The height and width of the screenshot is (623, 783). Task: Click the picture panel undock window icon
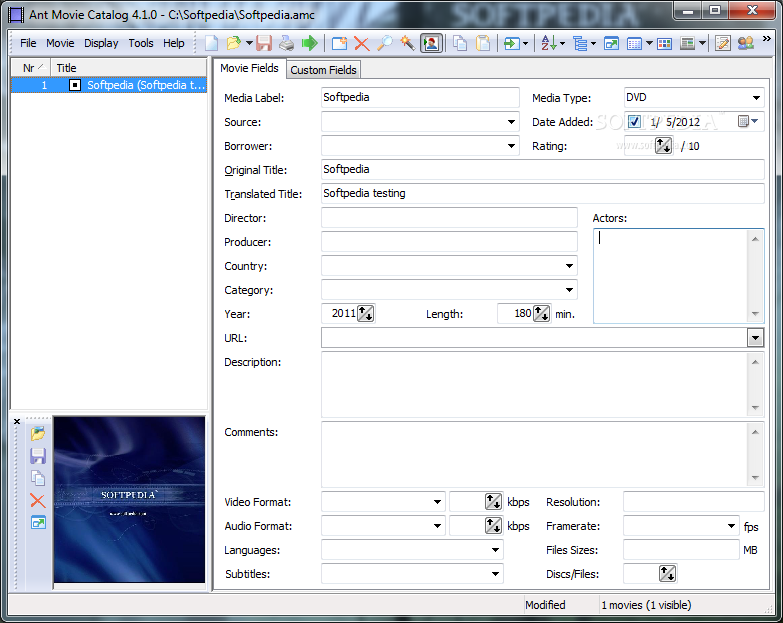[x=38, y=523]
